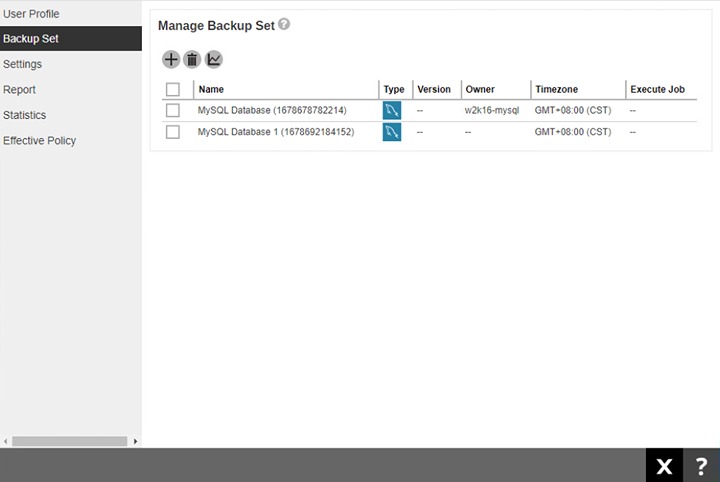Switch to the Statistics page

pyautogui.click(x=24, y=115)
